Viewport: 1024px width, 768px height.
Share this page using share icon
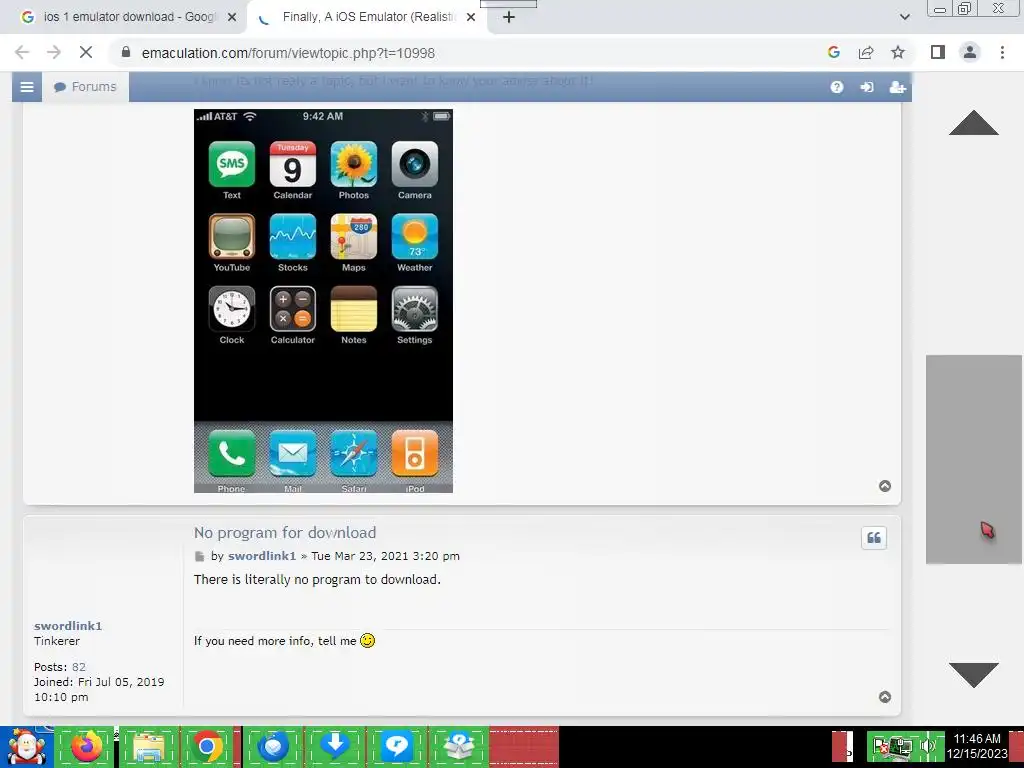pyautogui.click(x=866, y=52)
